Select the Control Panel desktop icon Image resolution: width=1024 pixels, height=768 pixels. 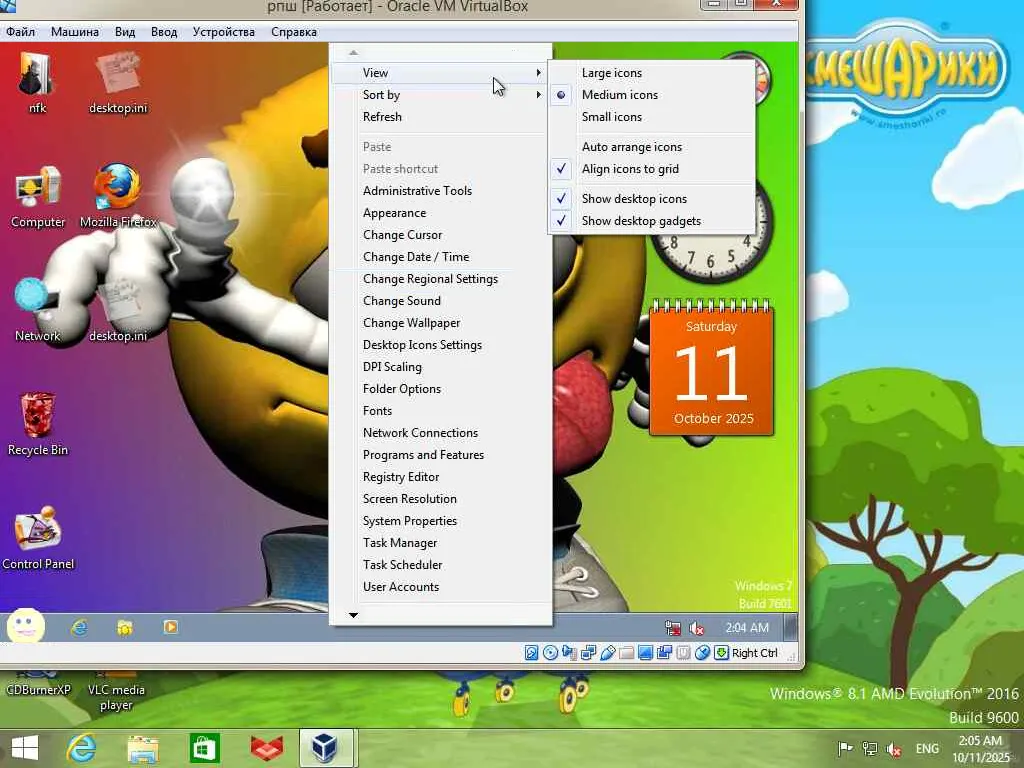(38, 538)
